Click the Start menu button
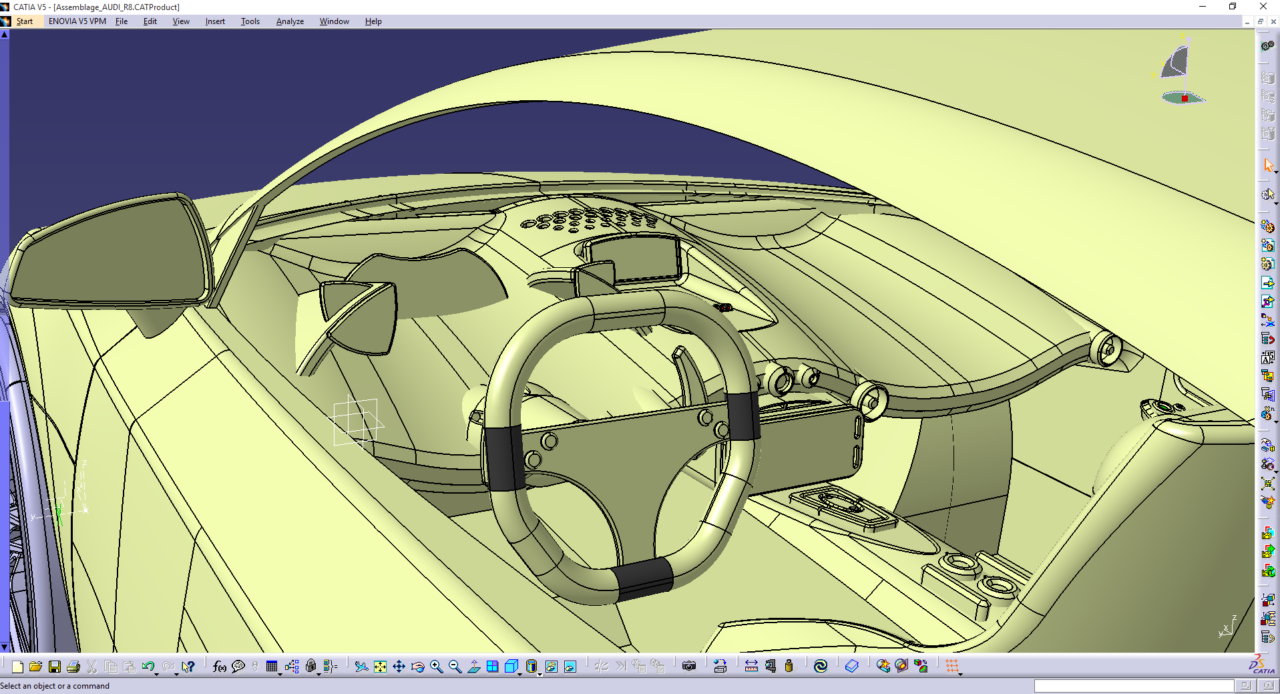The image size is (1280, 694). 24,21
